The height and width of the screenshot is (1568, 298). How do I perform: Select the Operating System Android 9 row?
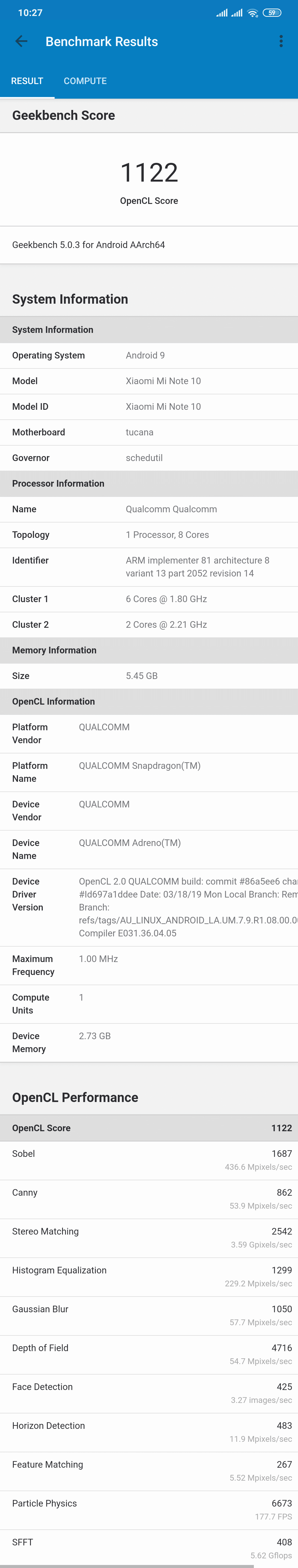(x=149, y=355)
